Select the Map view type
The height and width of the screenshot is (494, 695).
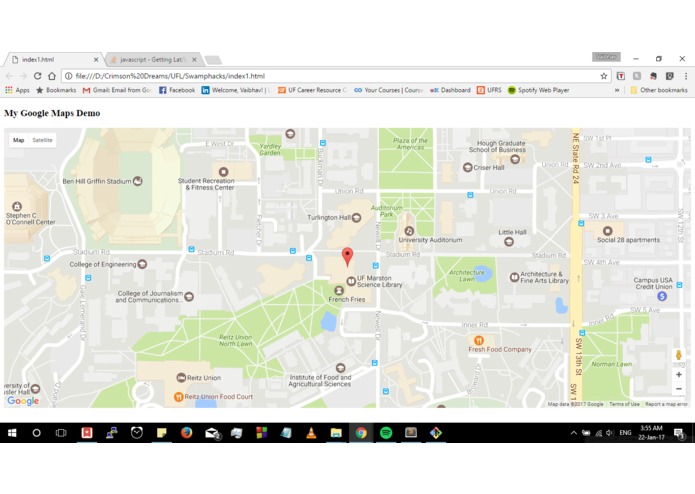tap(19, 140)
